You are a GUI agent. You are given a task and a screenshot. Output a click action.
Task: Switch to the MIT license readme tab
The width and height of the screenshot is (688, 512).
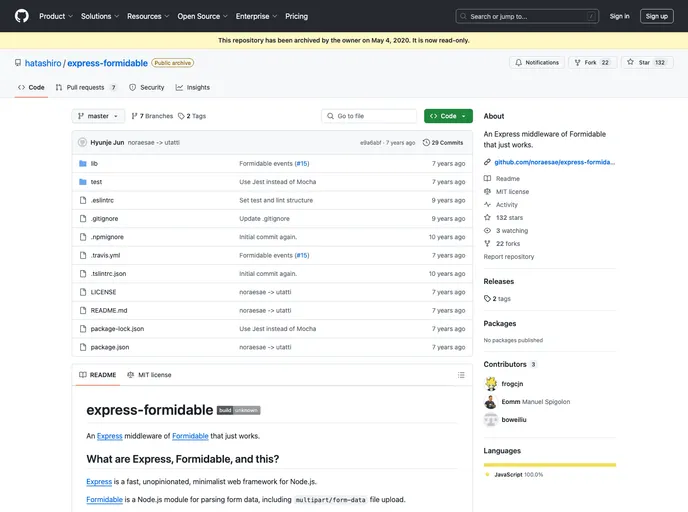pos(149,375)
